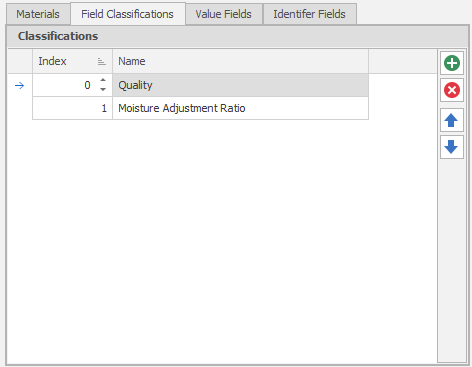Image resolution: width=472 pixels, height=367 pixels.
Task: Click the Index cell showing 1
Action: (x=72, y=108)
